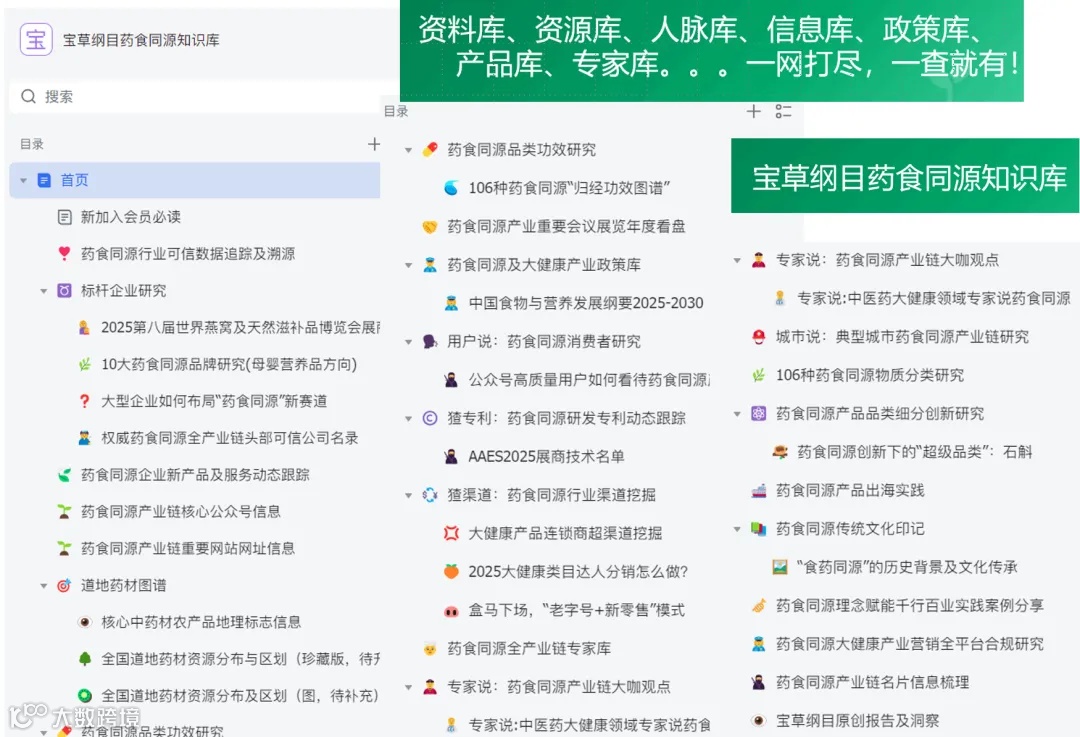This screenshot has height=737, width=1080.
Task: Click the helmet icon of 城市说
Action: [758, 337]
